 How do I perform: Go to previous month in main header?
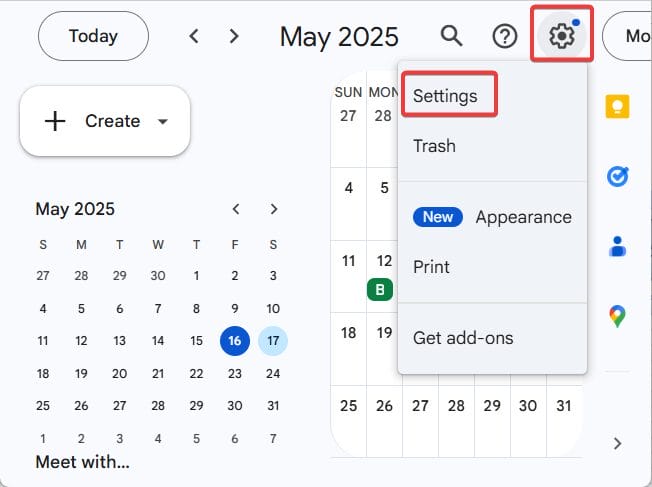[x=194, y=36]
